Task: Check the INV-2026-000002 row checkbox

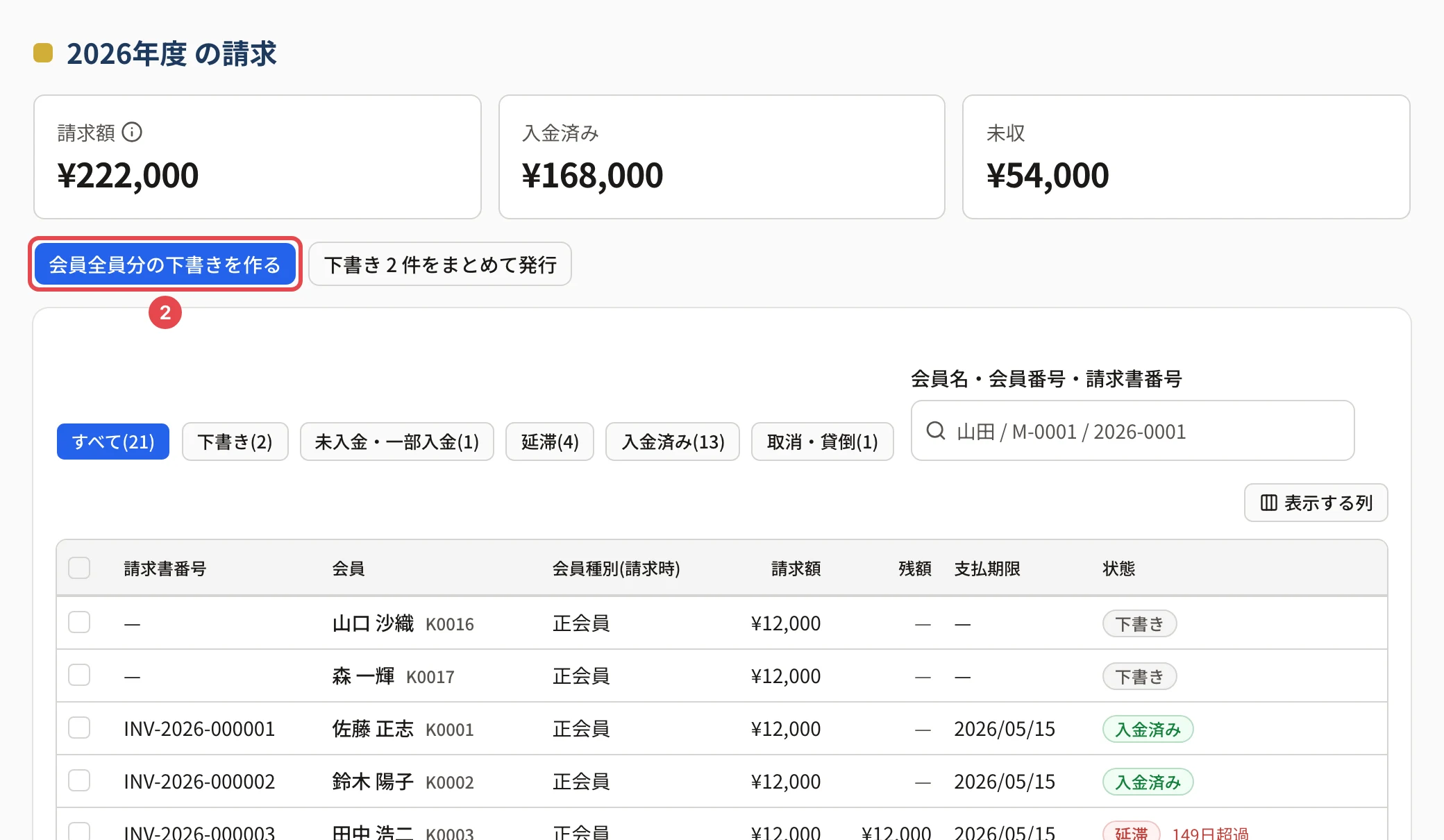Action: click(79, 780)
